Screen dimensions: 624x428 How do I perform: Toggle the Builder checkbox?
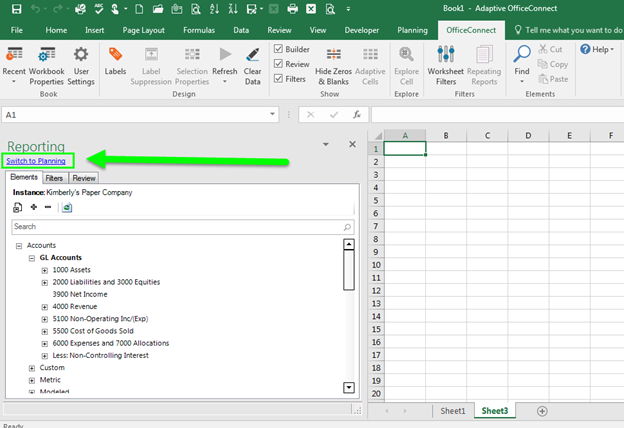(278, 49)
